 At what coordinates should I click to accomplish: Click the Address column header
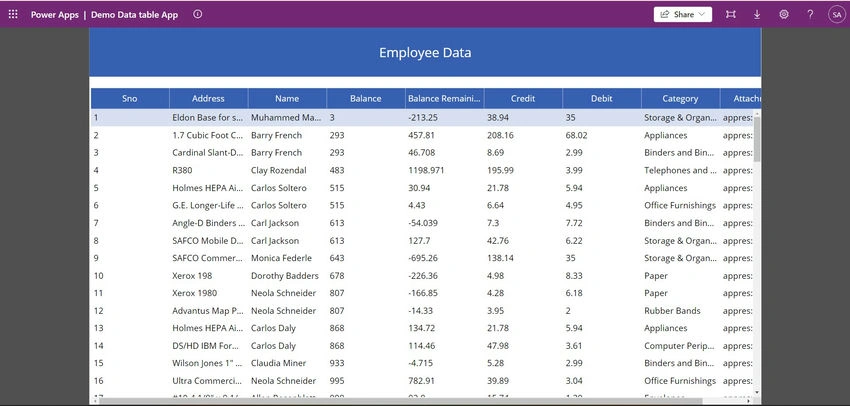(208, 99)
